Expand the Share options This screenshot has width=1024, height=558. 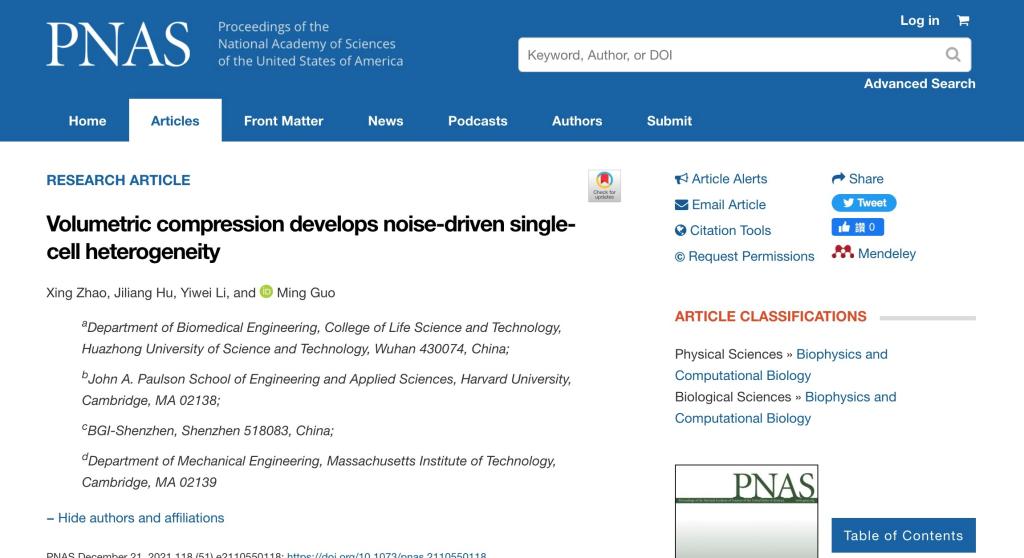858,179
